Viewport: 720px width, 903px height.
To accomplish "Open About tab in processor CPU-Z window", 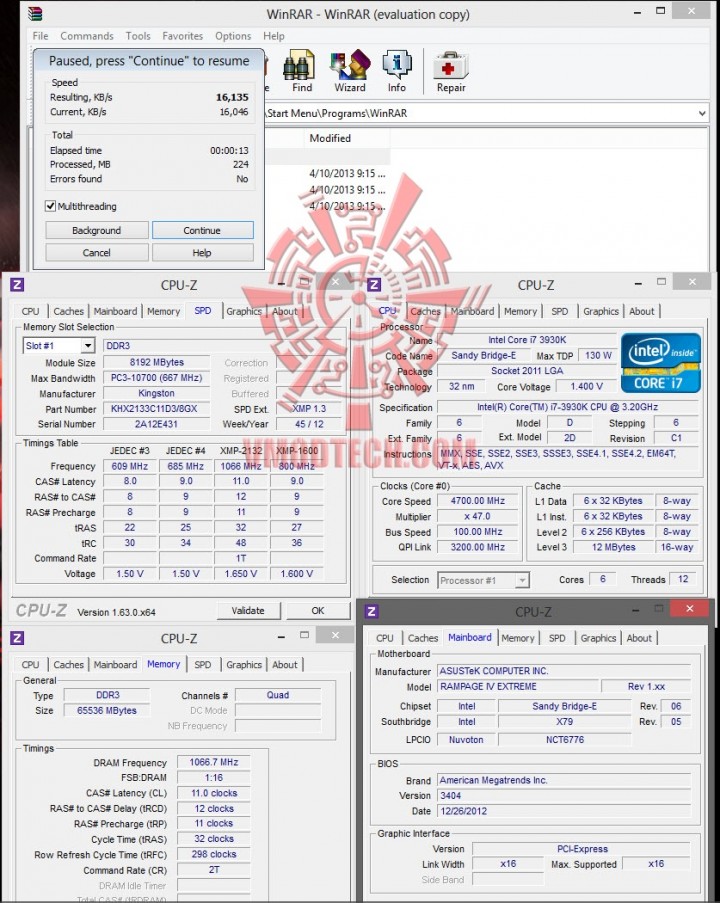I will point(641,311).
